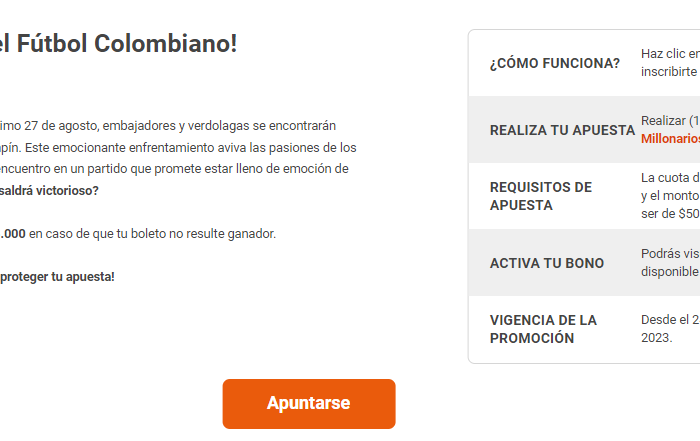Image resolution: width=700 pixels, height=441 pixels.
Task: Click the 'Realizar (1' description text
Action: click(x=670, y=121)
